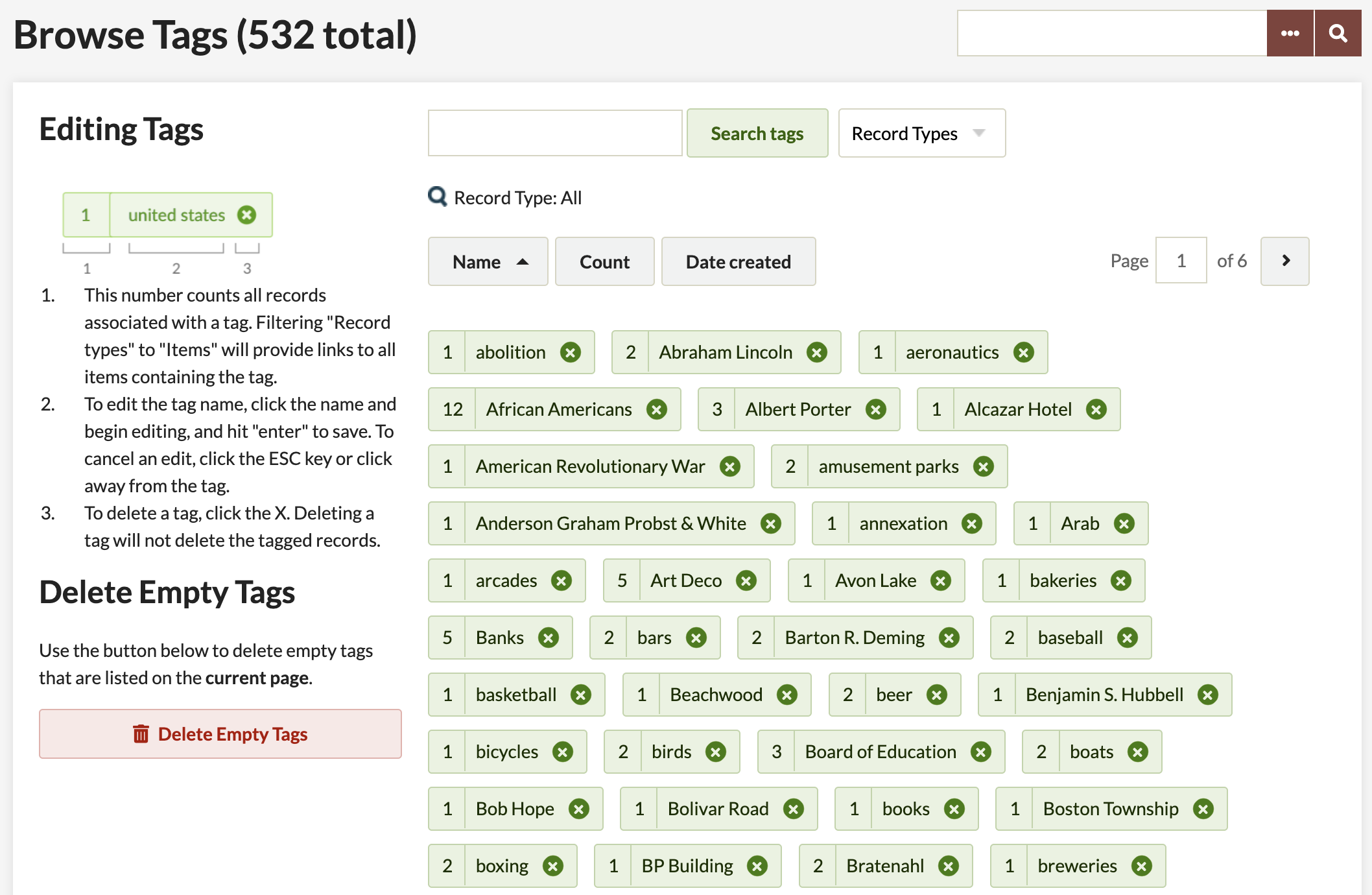The width and height of the screenshot is (1372, 895).
Task: Click delete icon on Art Deco tag
Action: [746, 580]
